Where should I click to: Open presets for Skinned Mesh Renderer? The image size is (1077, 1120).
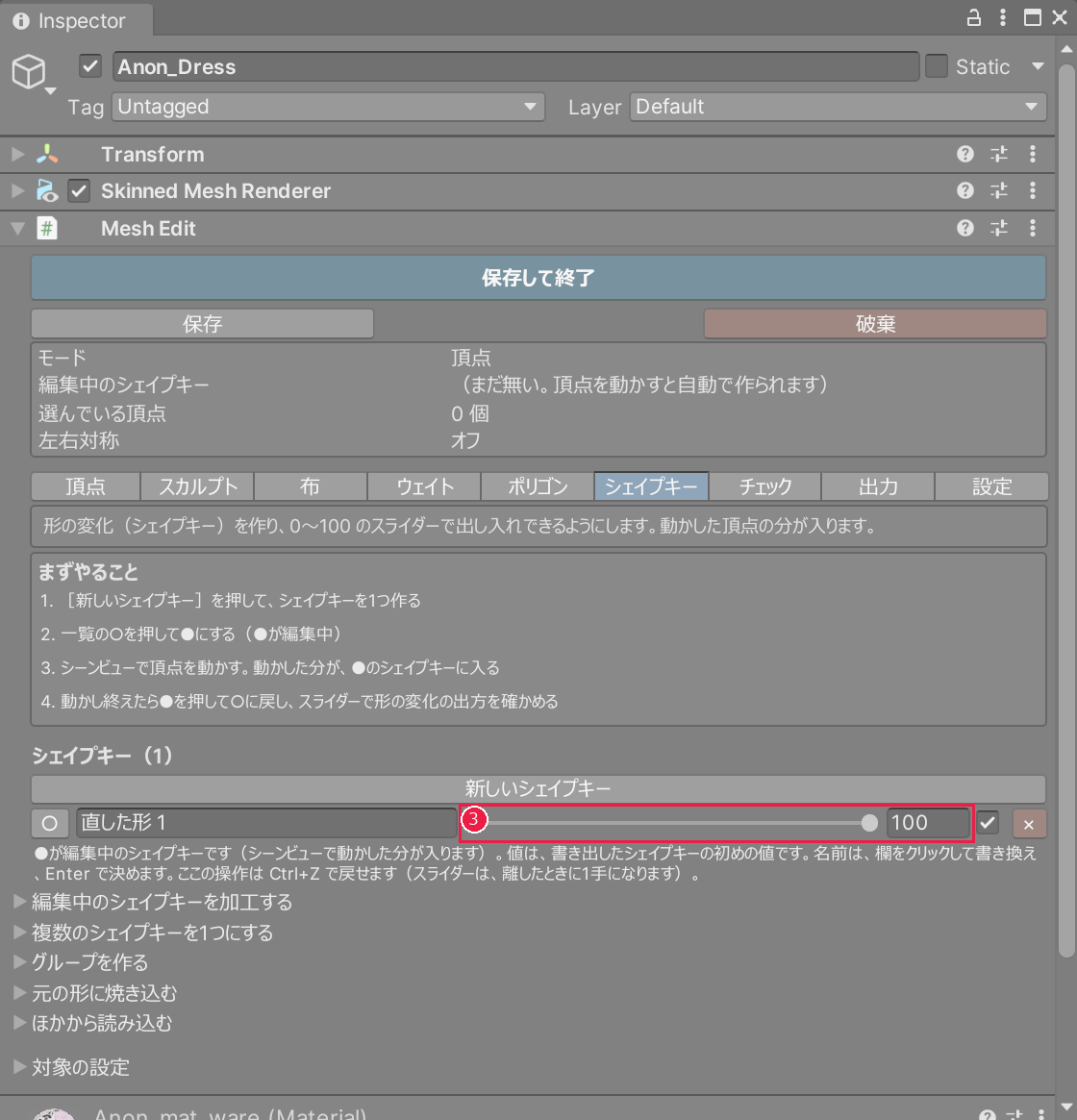click(999, 190)
